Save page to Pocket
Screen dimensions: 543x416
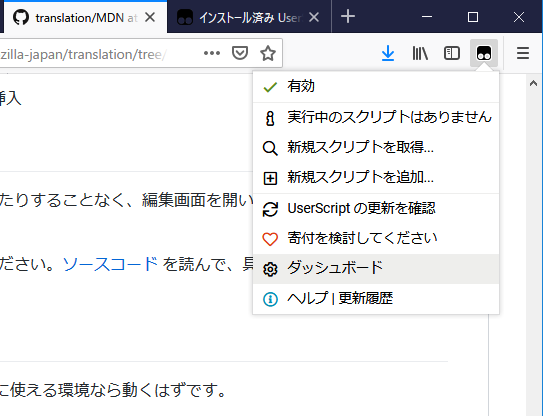(240, 53)
